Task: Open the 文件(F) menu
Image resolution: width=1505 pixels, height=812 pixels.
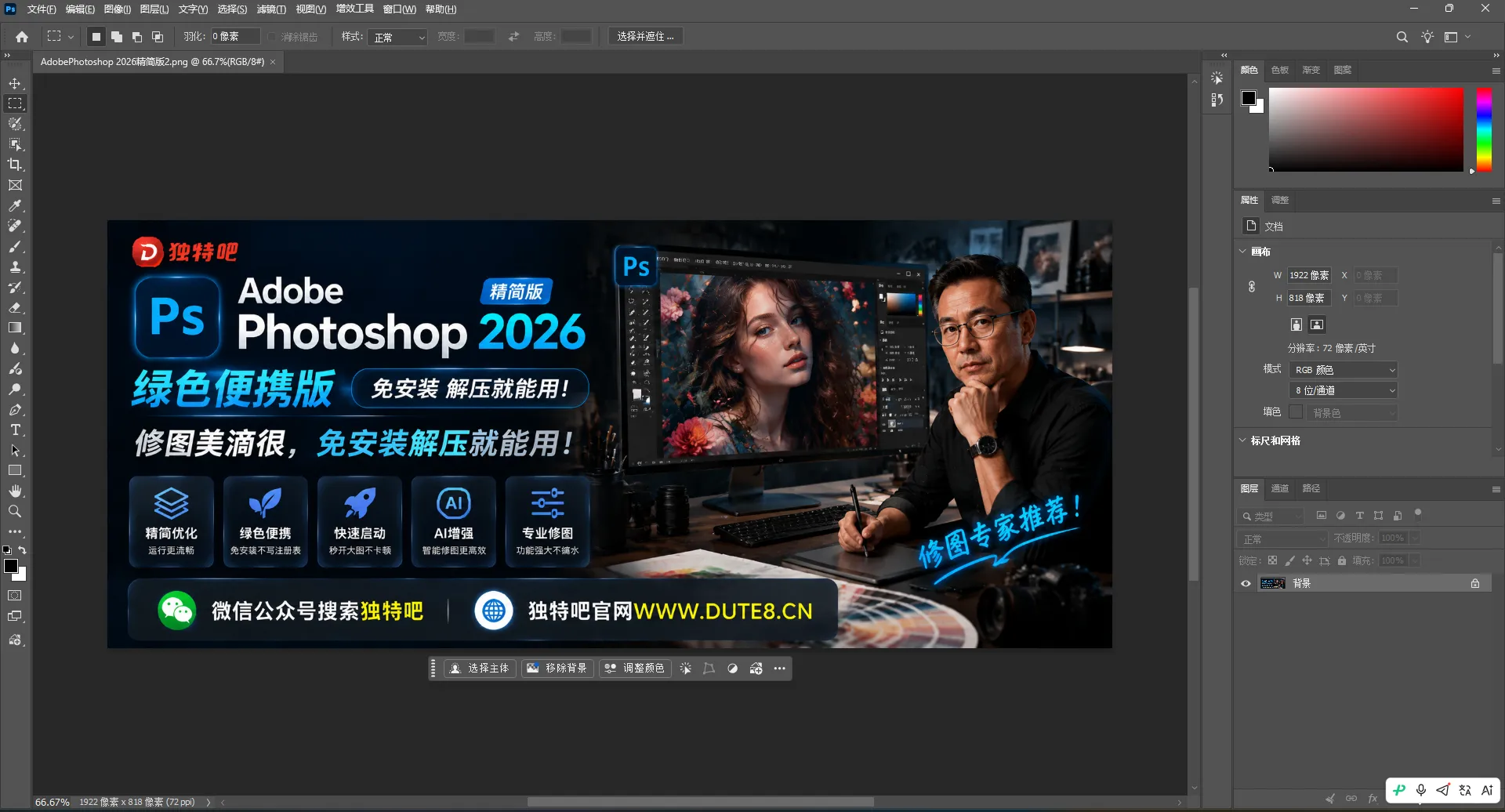Action: point(42,9)
